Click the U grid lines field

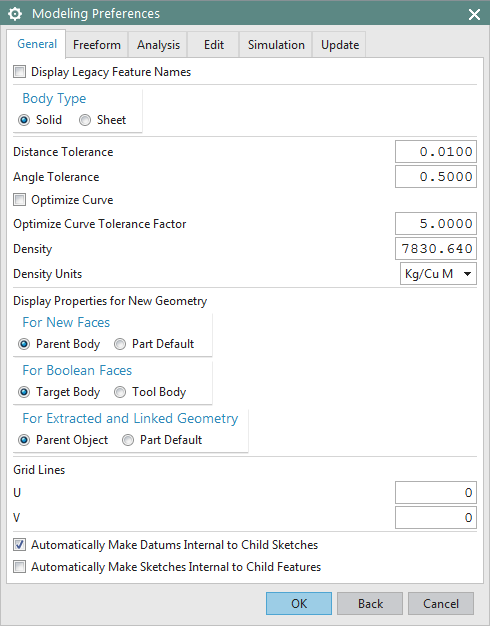(436, 493)
